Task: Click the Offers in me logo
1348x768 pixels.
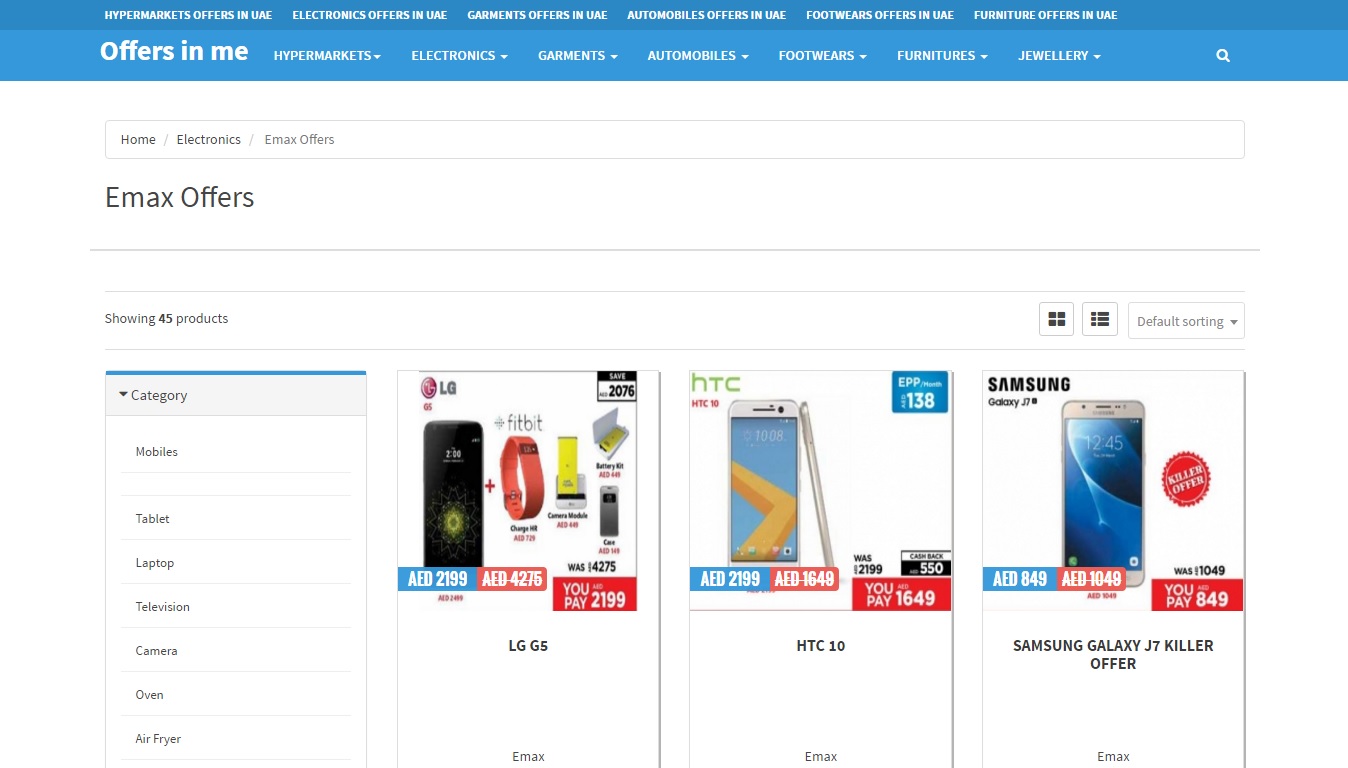Action: click(x=174, y=52)
